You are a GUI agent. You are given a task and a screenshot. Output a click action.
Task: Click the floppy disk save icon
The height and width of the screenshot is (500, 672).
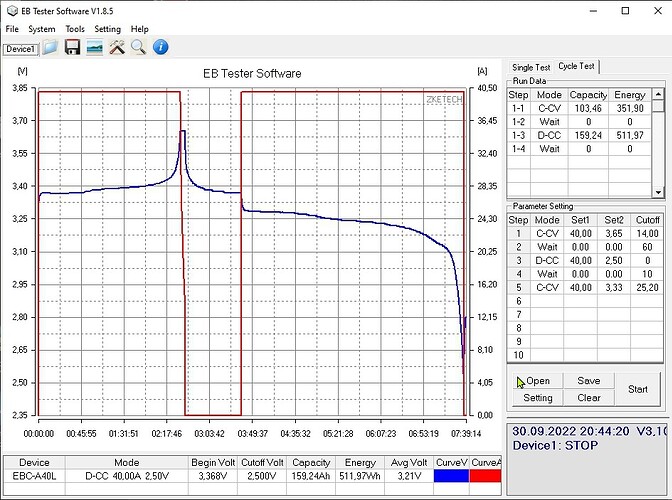tap(72, 47)
